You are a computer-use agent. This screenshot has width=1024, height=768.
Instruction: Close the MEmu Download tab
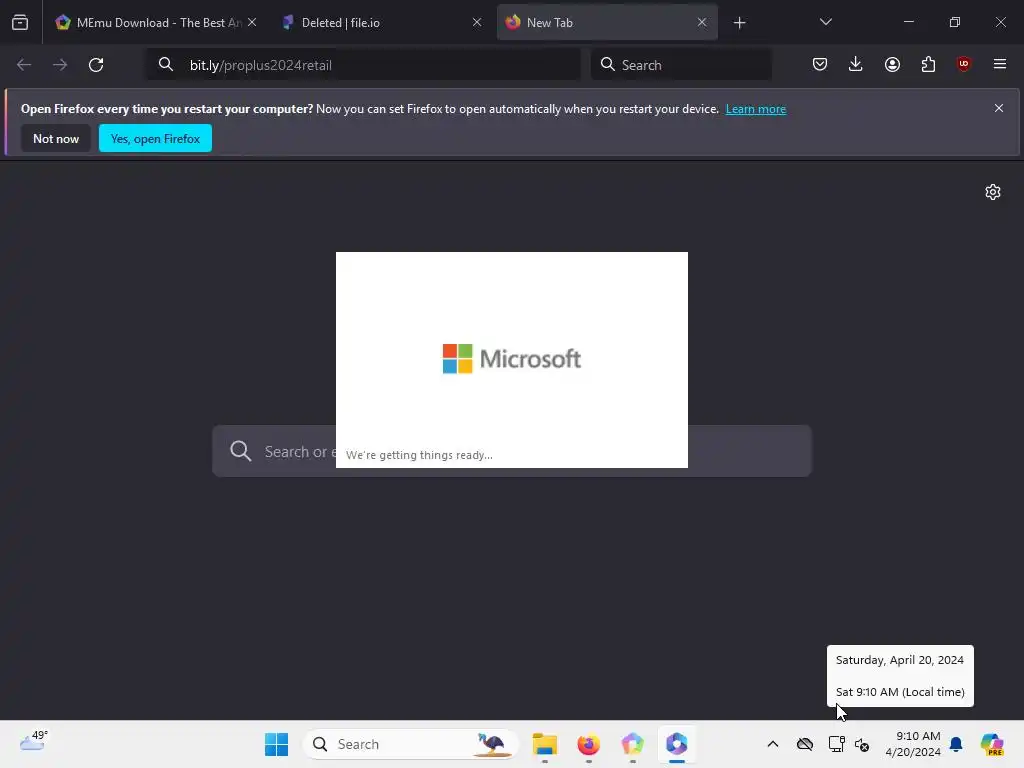[x=252, y=22]
